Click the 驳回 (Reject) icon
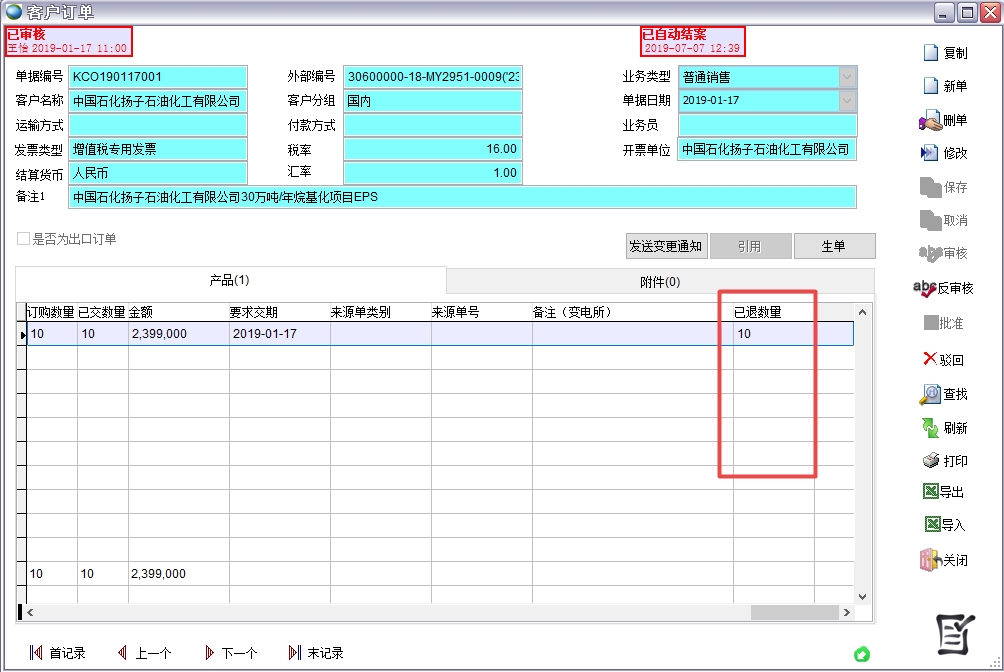This screenshot has width=1004, height=672. (930, 359)
